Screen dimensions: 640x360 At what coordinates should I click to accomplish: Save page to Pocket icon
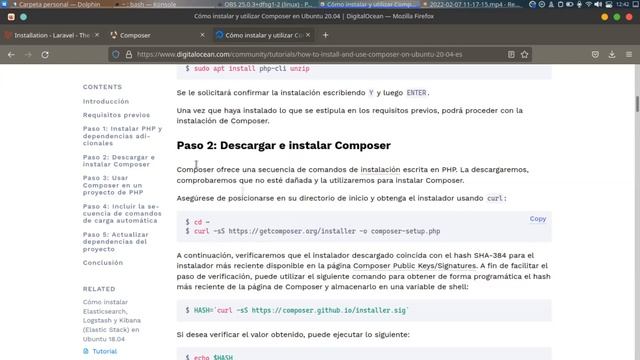click(x=596, y=54)
